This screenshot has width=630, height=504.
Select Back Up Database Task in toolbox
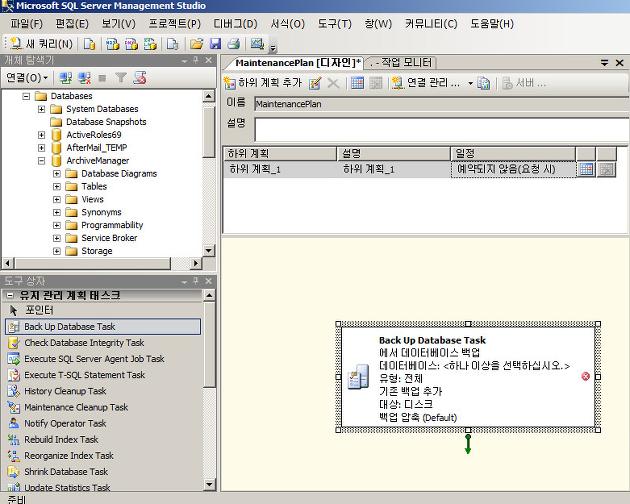pyautogui.click(x=103, y=327)
